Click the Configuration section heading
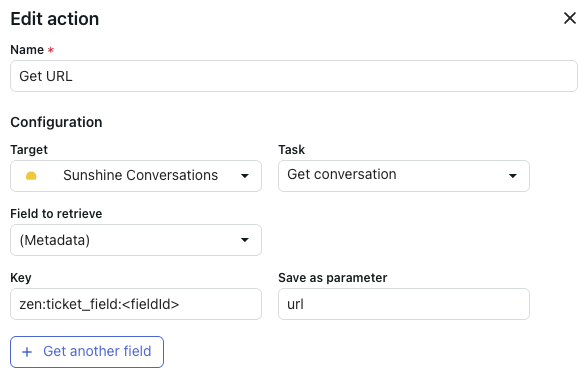 coord(56,122)
